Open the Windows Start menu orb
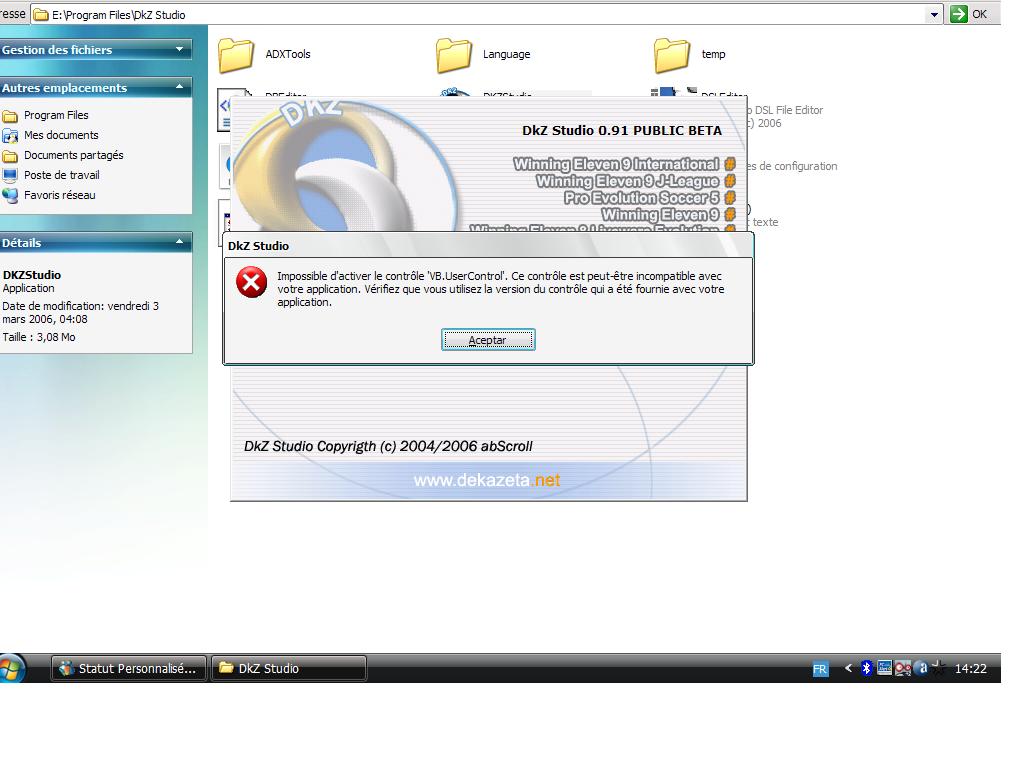Screen dimensions: 1024x768 tap(10, 668)
